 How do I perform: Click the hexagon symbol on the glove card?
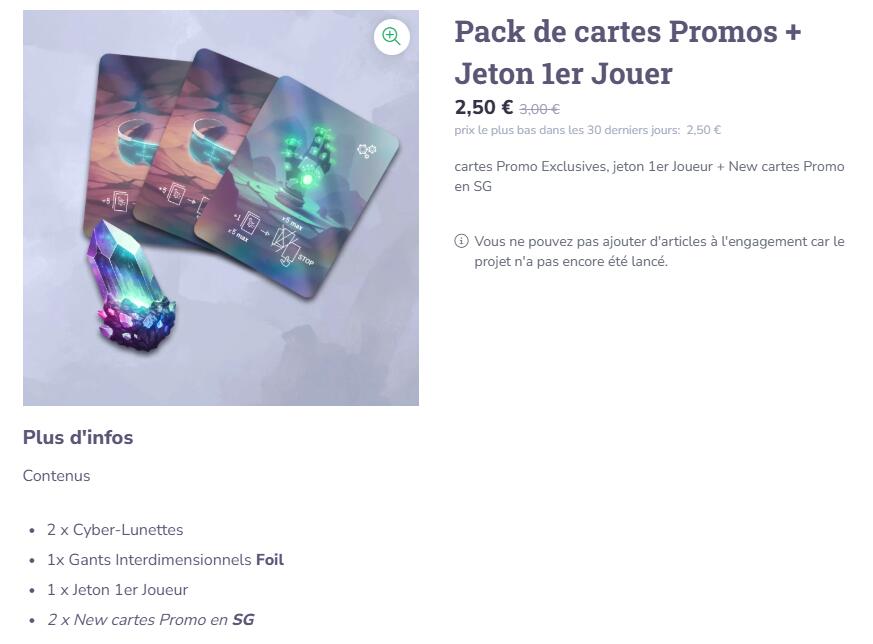coord(366,150)
